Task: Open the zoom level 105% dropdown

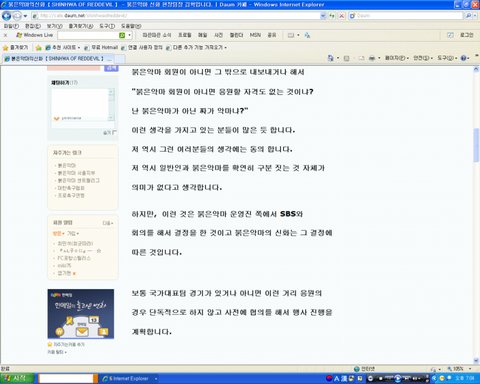Action: (470, 369)
